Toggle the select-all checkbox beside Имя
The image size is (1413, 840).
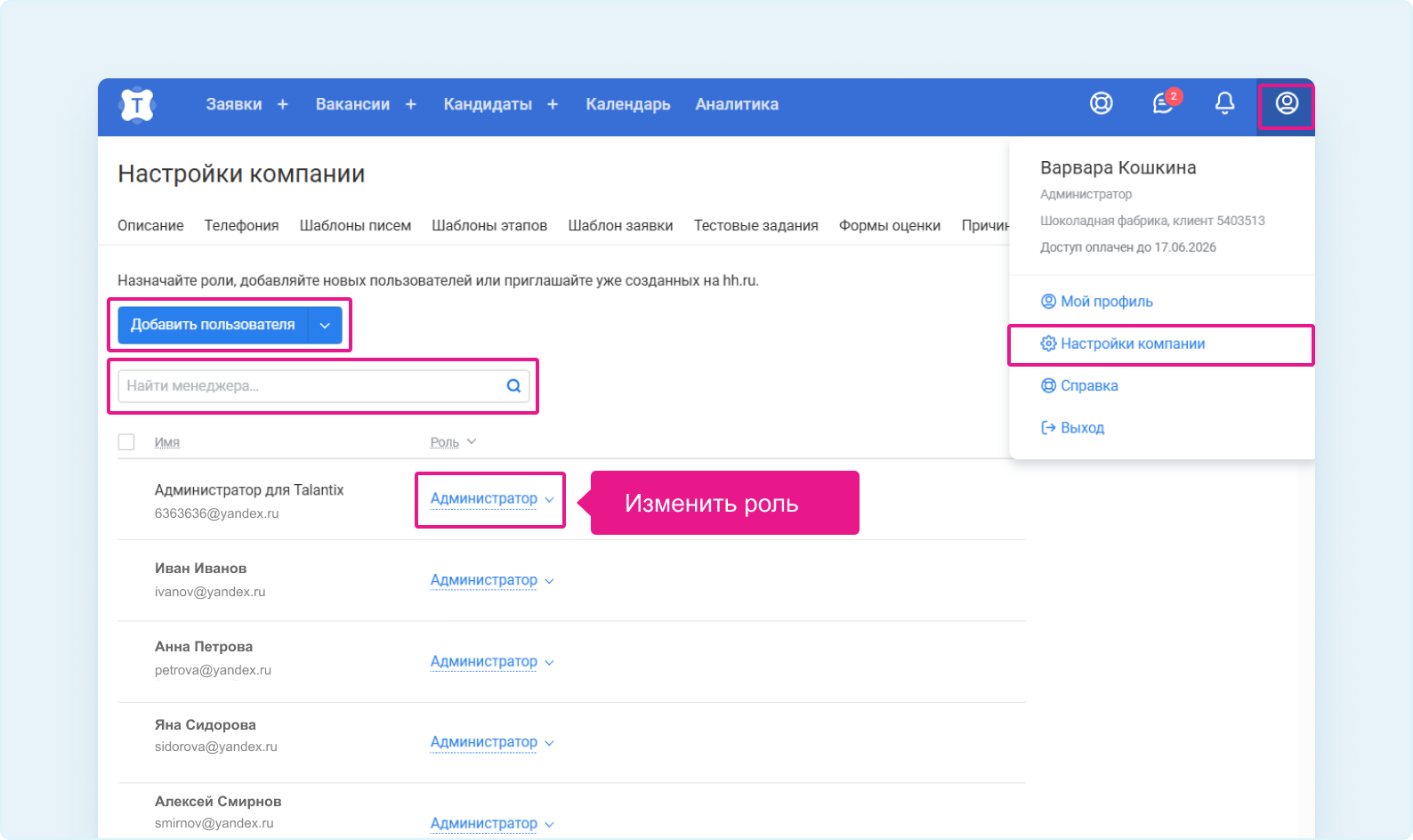pos(126,442)
